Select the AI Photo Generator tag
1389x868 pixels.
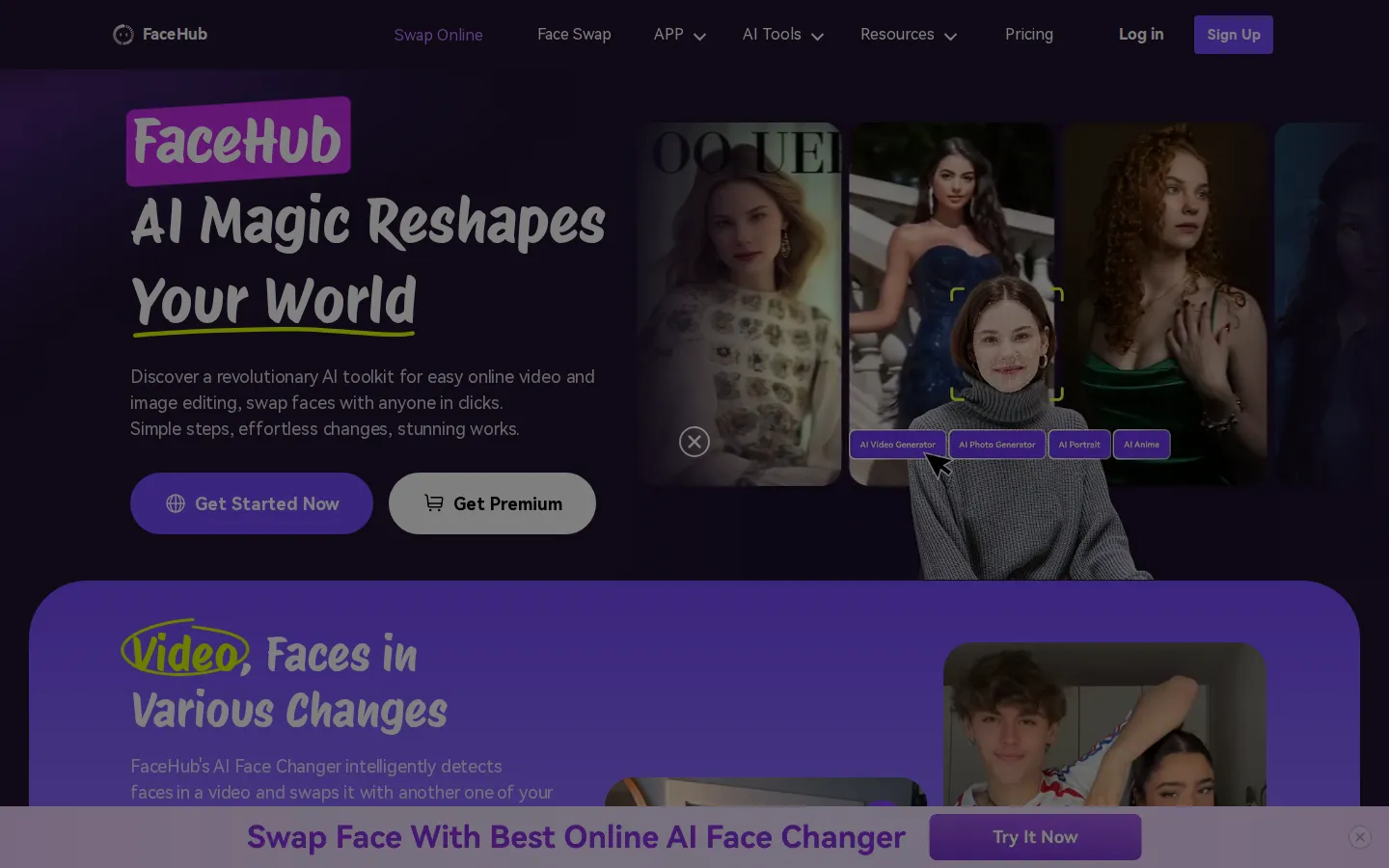[x=997, y=445]
